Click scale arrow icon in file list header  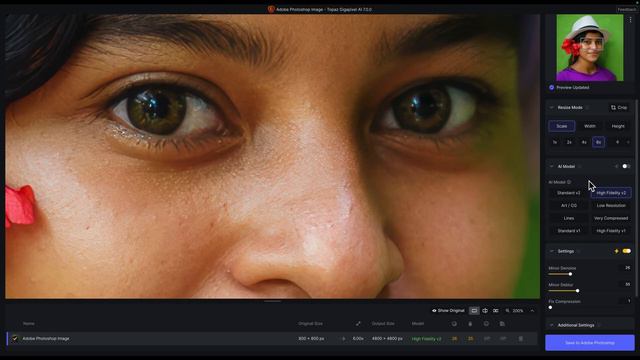(358, 324)
